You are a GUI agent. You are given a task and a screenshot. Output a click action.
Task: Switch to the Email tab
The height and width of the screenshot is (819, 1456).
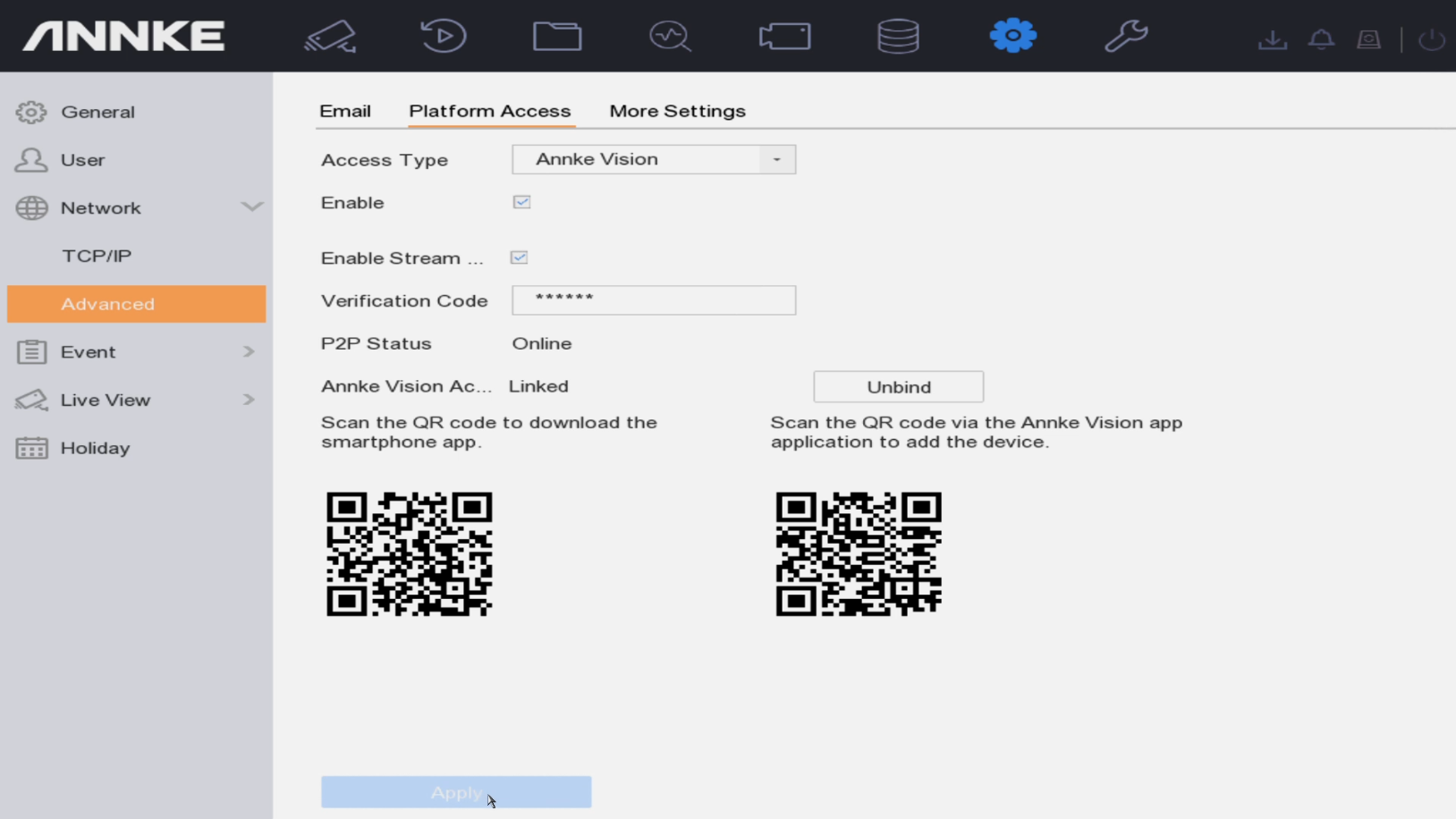(x=345, y=111)
